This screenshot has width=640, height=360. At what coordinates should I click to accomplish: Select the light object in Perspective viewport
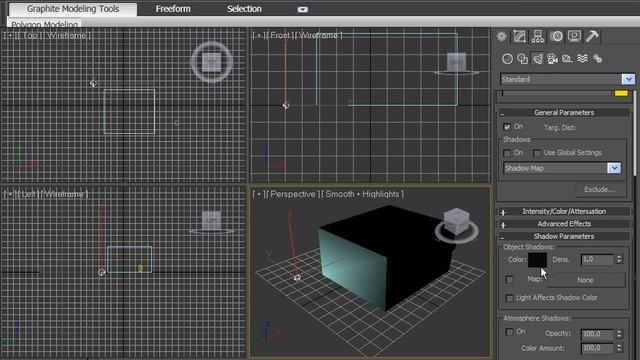[x=297, y=278]
